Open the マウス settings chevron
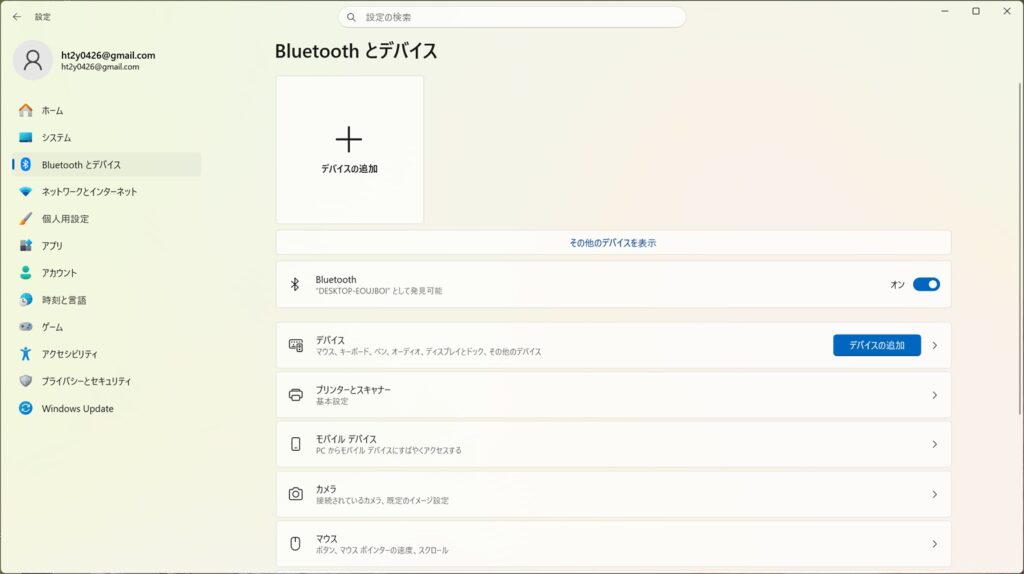Screen dimensions: 1024x574 935,544
